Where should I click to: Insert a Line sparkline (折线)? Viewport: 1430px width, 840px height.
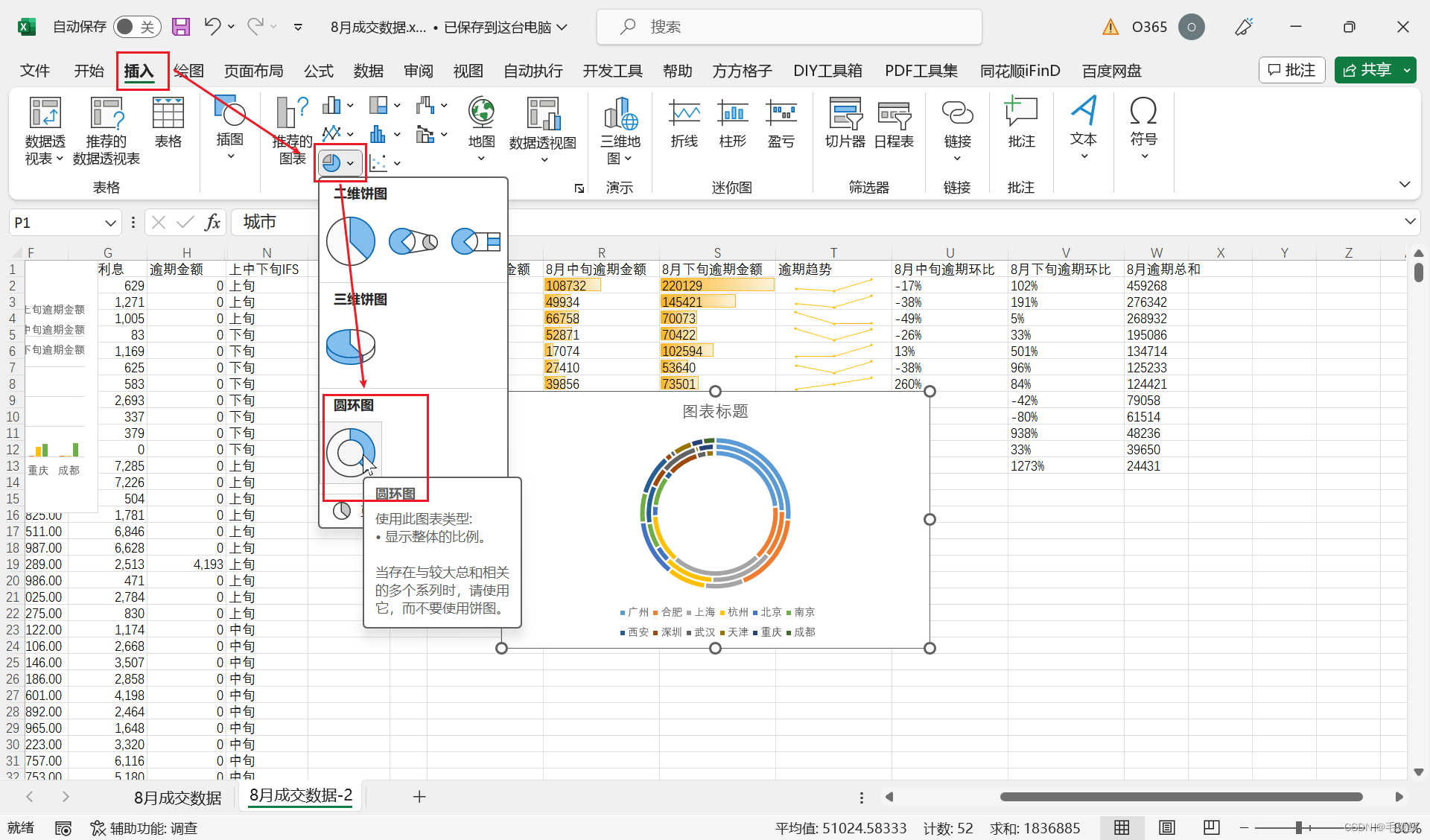coord(684,124)
